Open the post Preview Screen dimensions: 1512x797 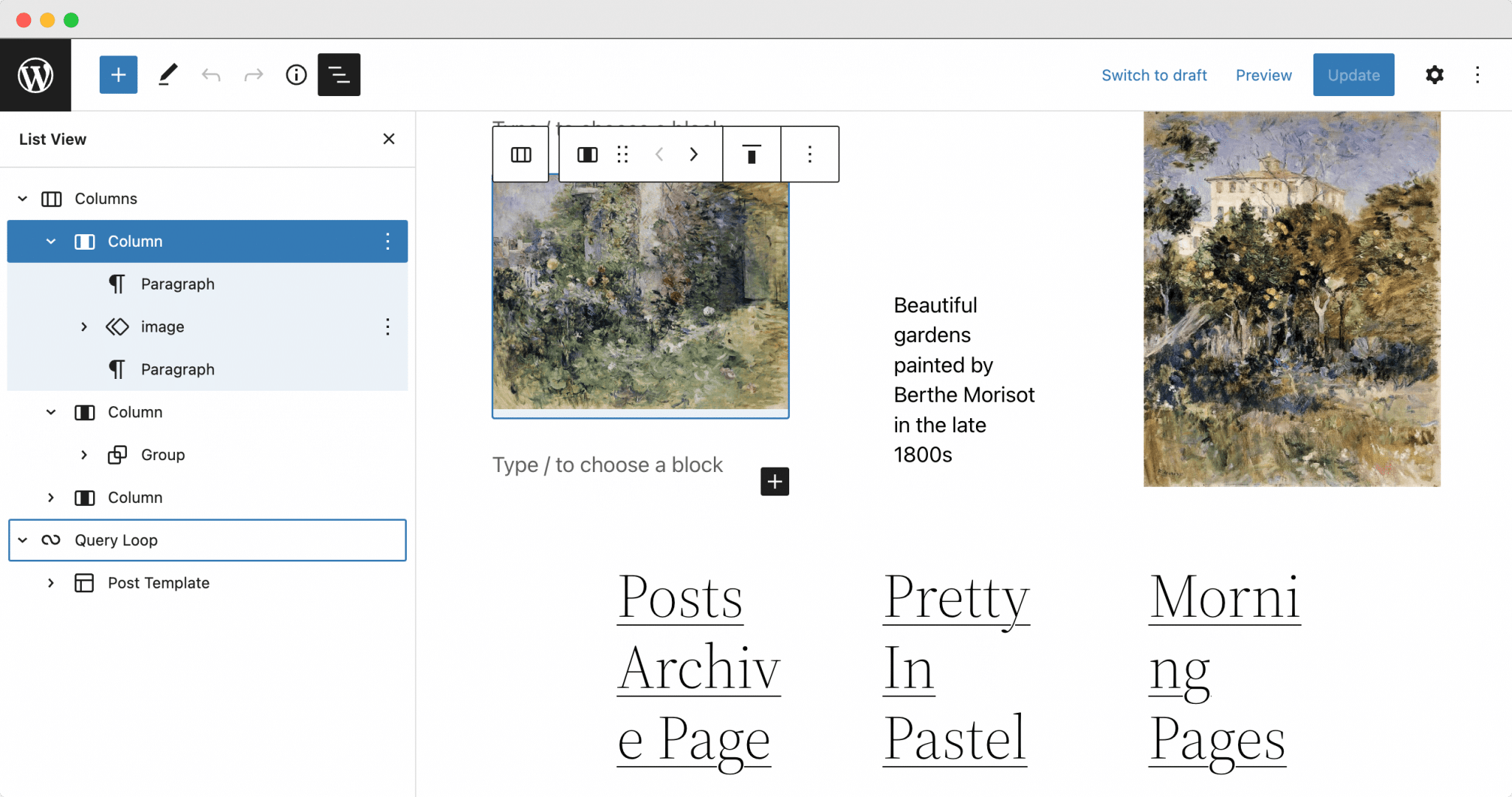[x=1263, y=75]
